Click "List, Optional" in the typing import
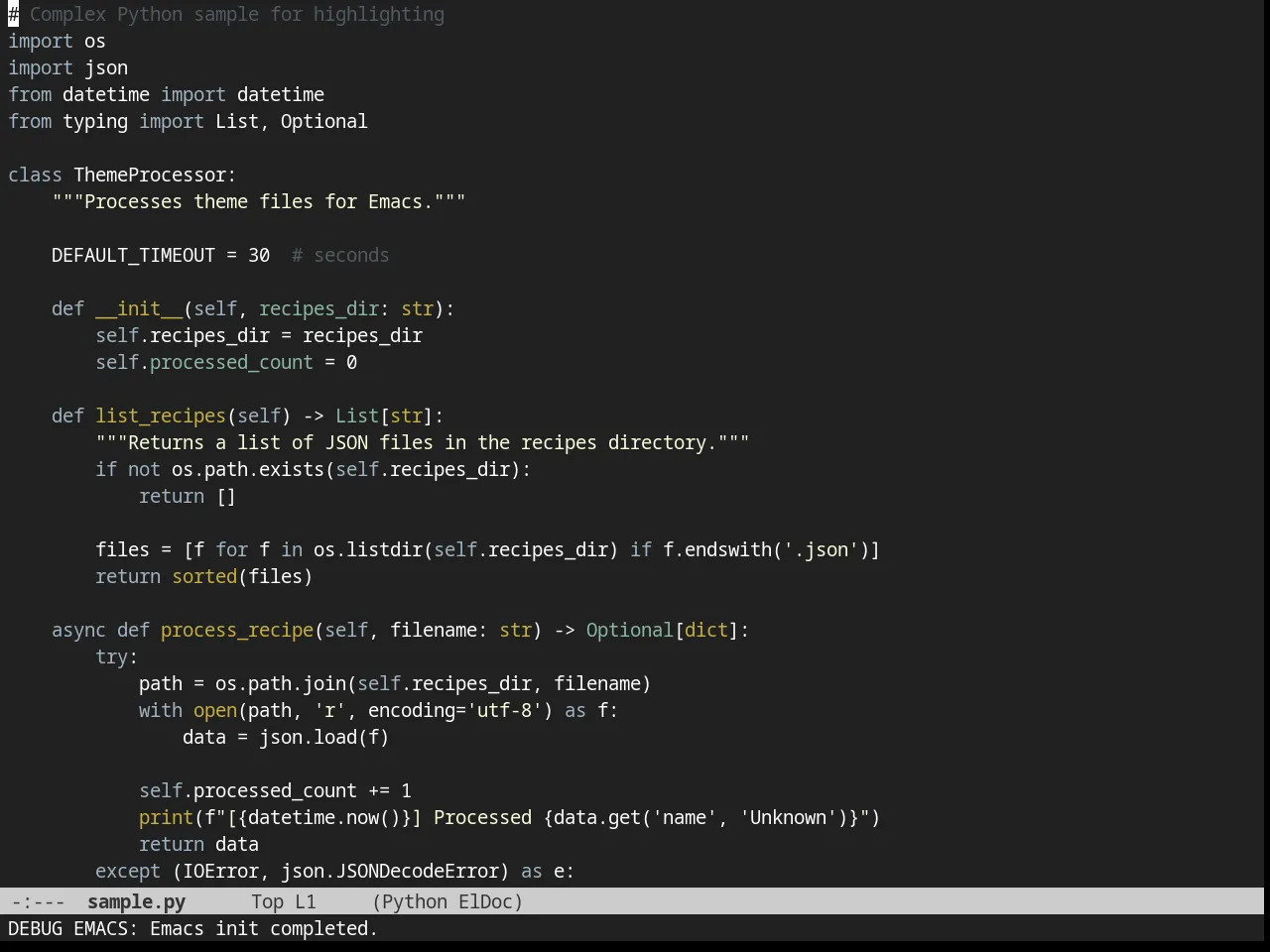The height and width of the screenshot is (952, 1270). click(292, 122)
